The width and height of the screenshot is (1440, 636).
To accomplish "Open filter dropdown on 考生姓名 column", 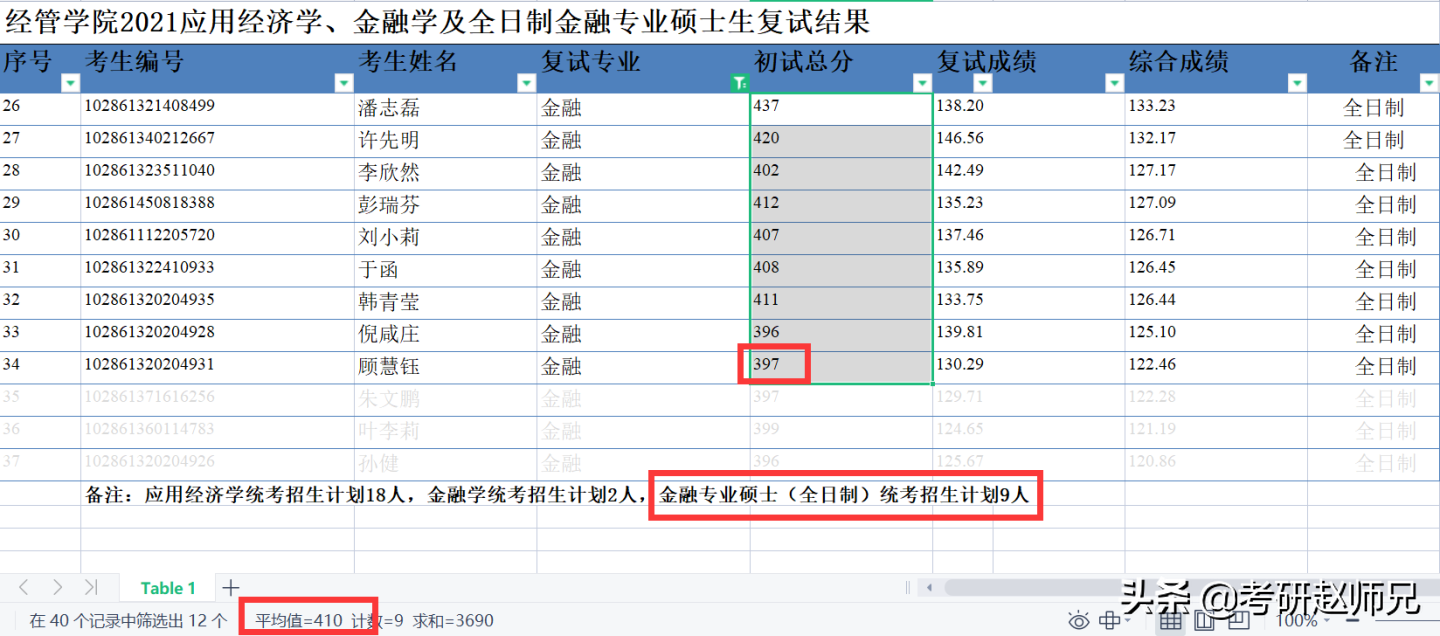I will point(526,84).
